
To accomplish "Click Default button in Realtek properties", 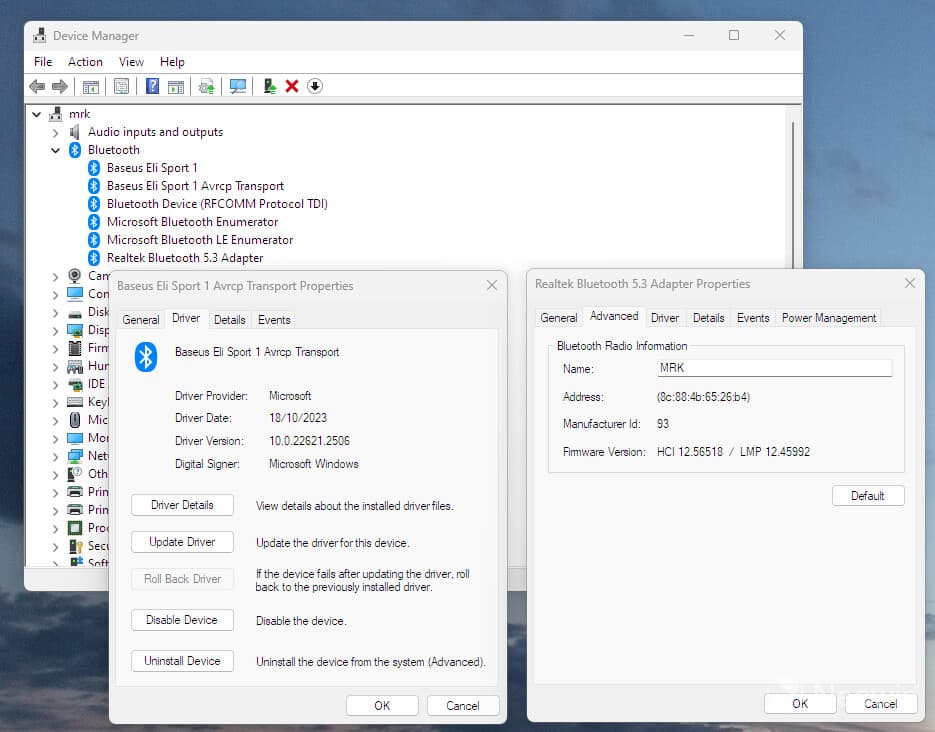I will 867,496.
